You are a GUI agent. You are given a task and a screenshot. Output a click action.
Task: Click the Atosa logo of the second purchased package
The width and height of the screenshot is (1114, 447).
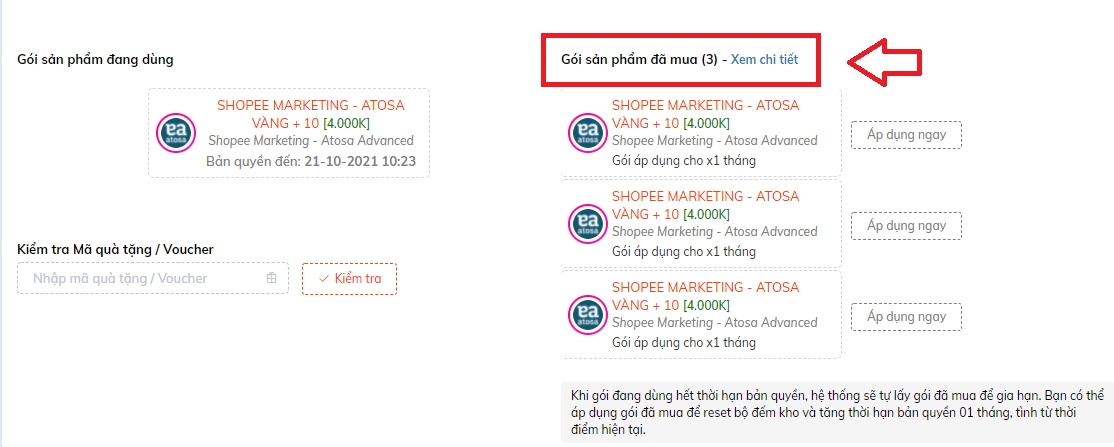[x=585, y=224]
